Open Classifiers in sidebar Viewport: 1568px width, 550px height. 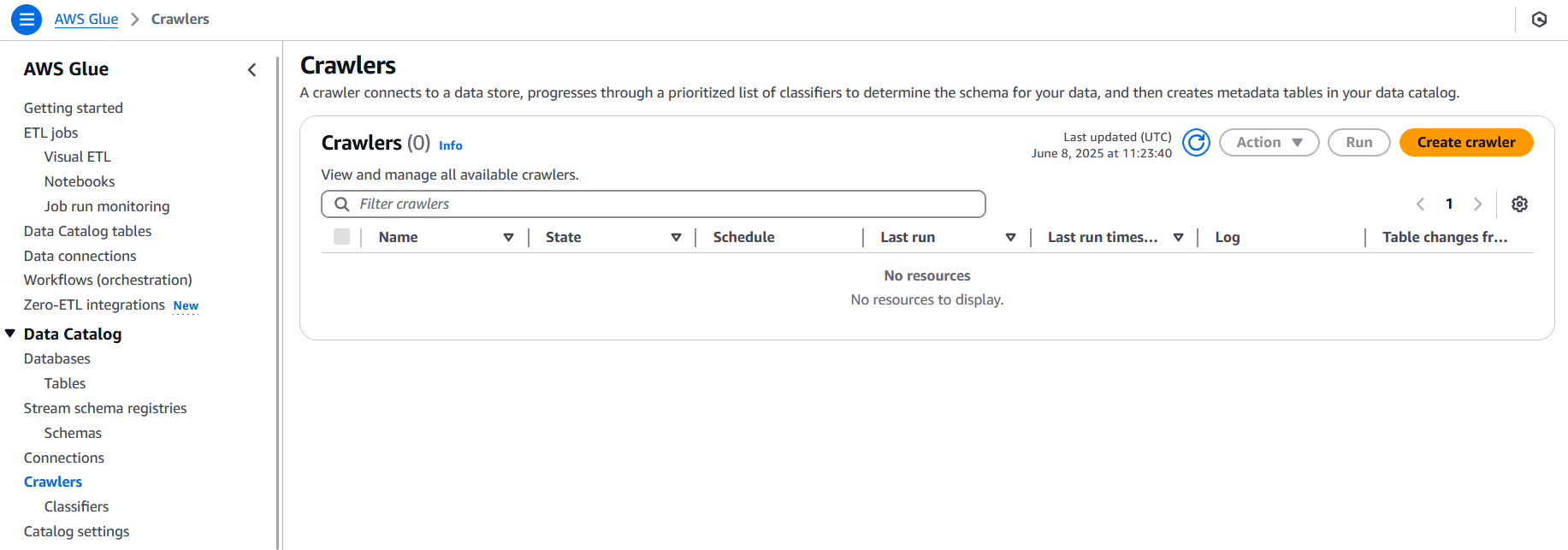76,506
